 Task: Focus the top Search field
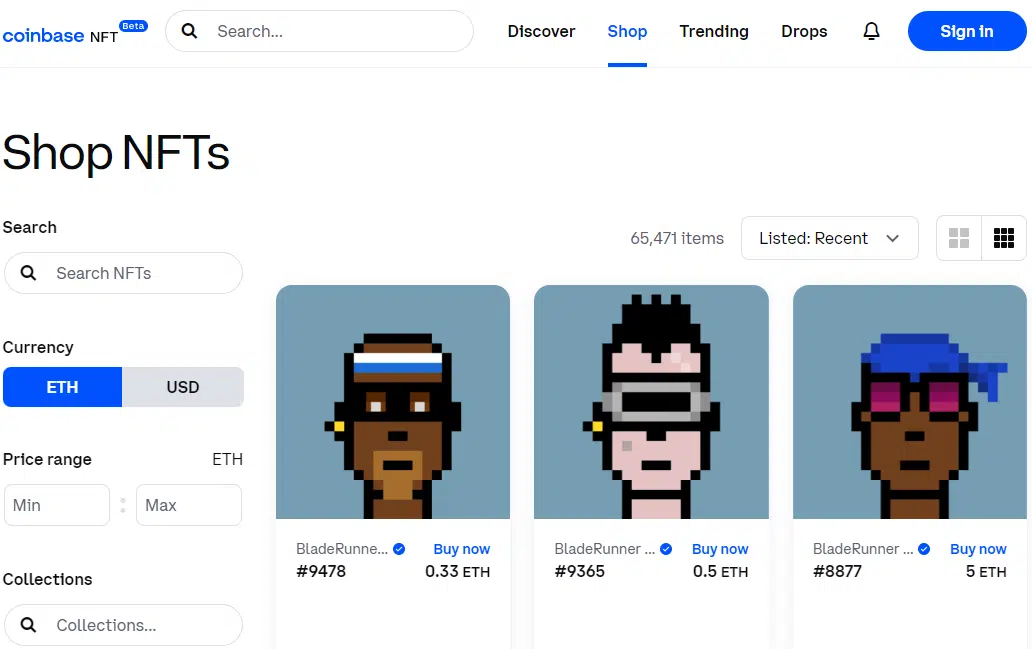(x=319, y=31)
